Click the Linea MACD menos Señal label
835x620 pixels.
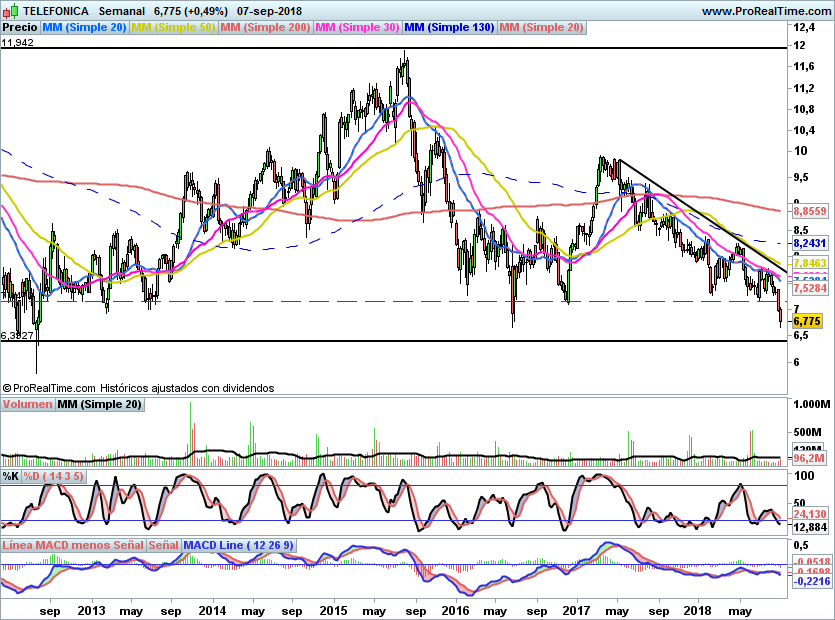click(72, 546)
